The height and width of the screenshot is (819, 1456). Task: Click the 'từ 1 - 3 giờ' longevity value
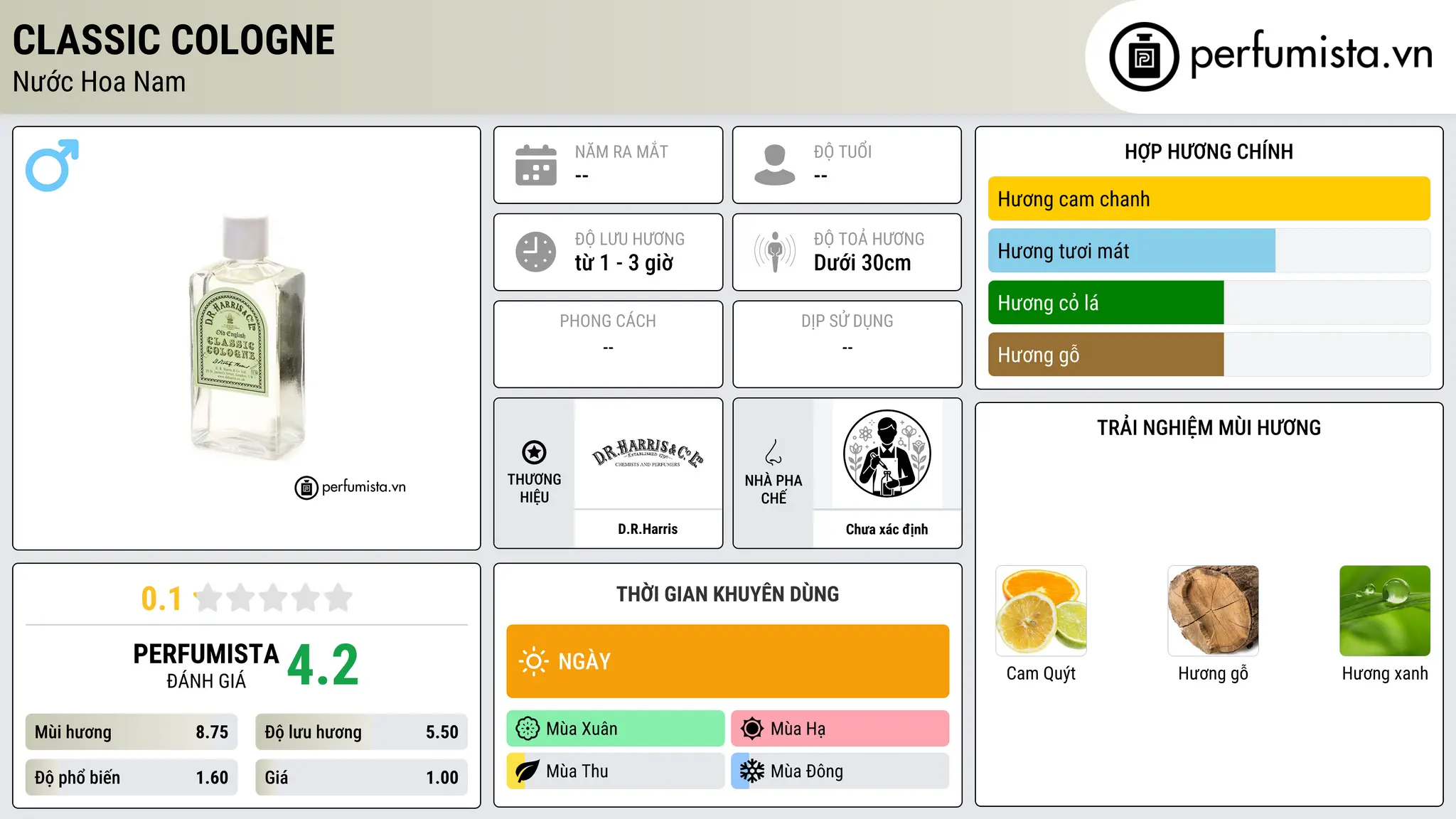click(x=624, y=263)
